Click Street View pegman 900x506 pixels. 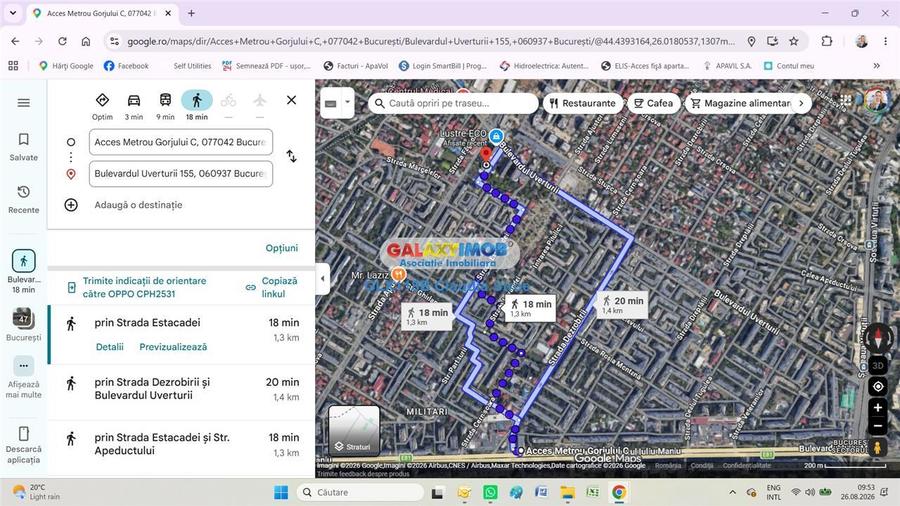pyautogui.click(x=878, y=447)
